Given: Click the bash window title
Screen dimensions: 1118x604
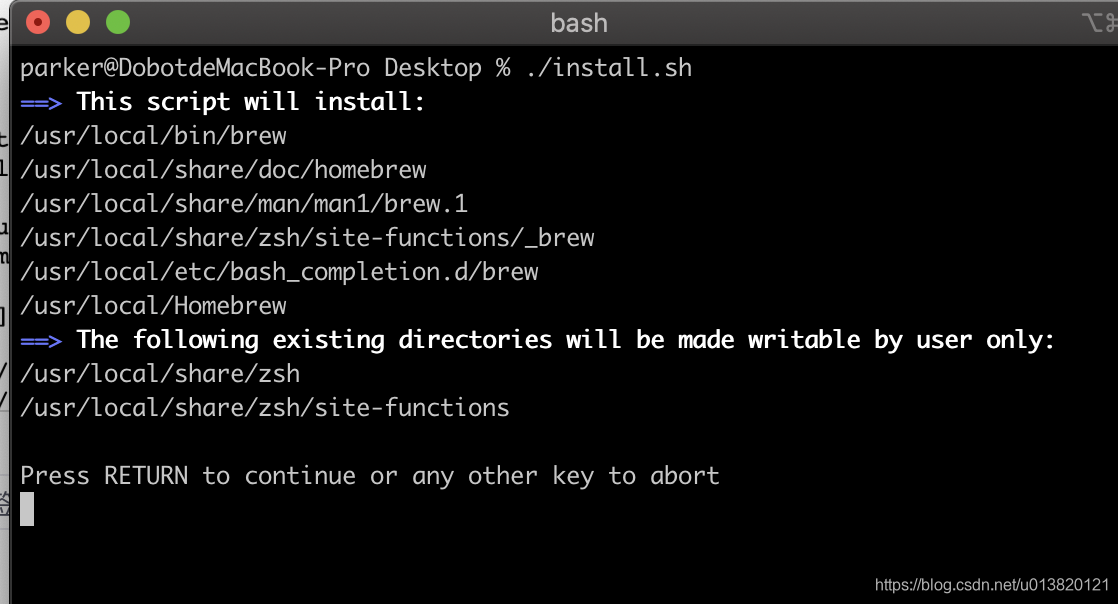Looking at the screenshot, I should pyautogui.click(x=578, y=22).
